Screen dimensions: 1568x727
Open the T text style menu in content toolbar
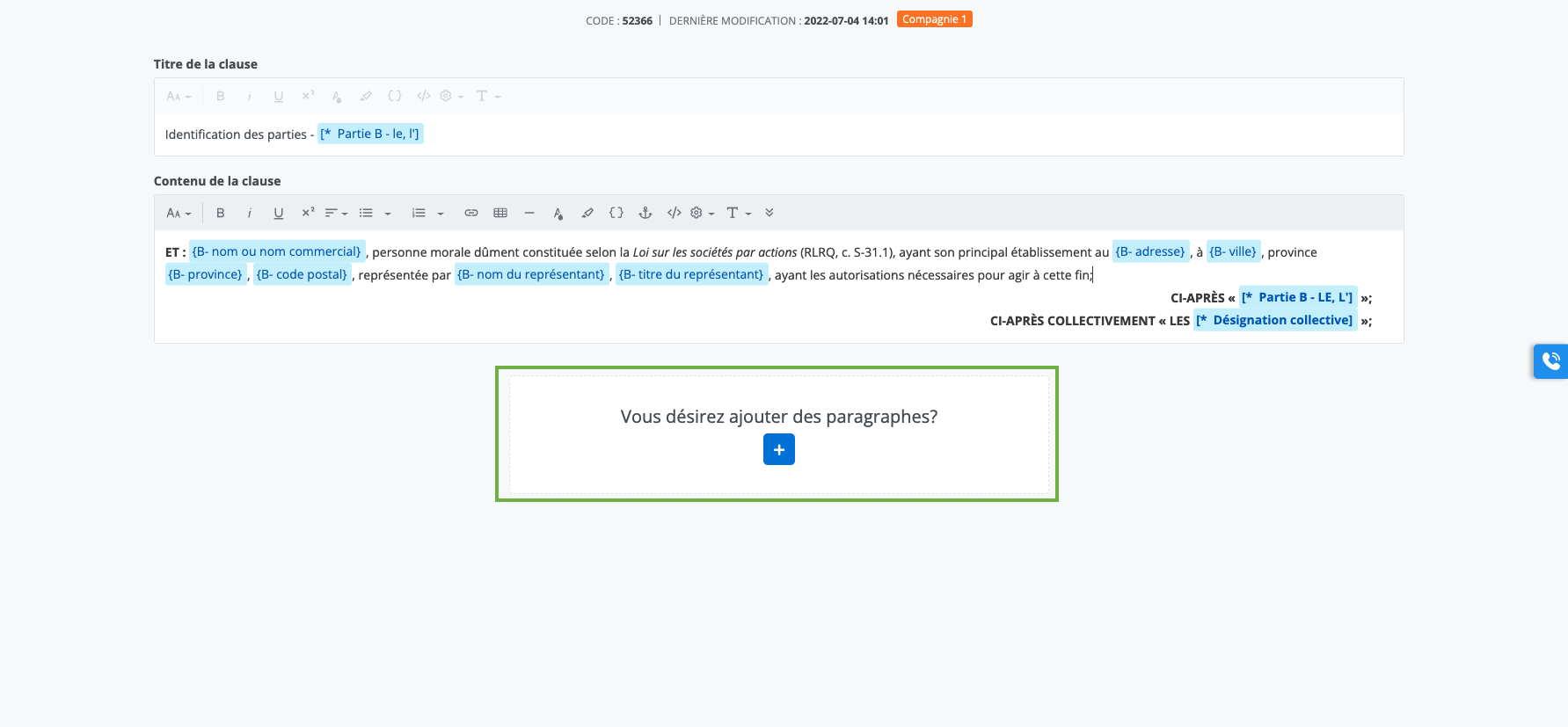pyautogui.click(x=738, y=213)
